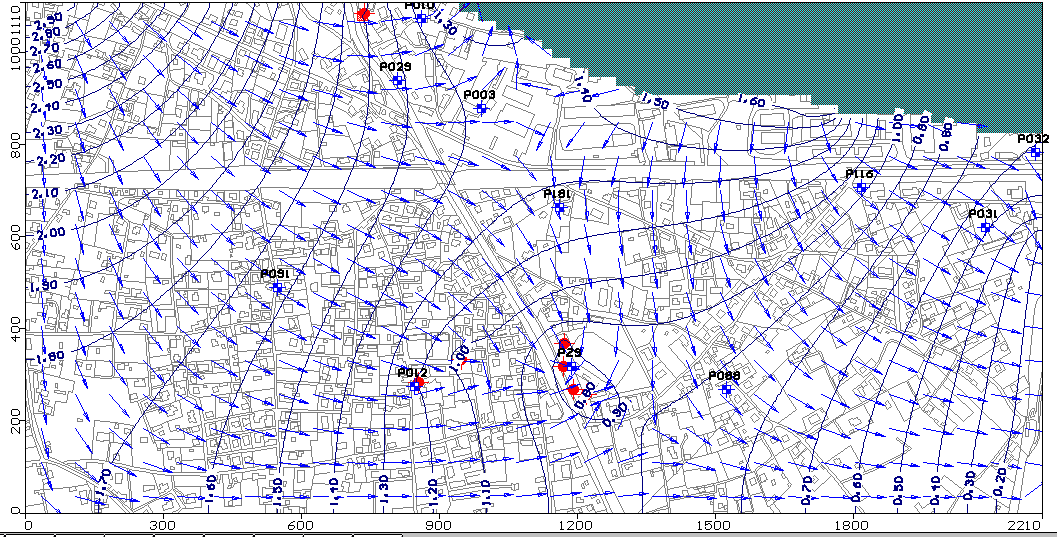Click the red pumping well above the P29 label
The image size is (1057, 537).
(x=565, y=344)
